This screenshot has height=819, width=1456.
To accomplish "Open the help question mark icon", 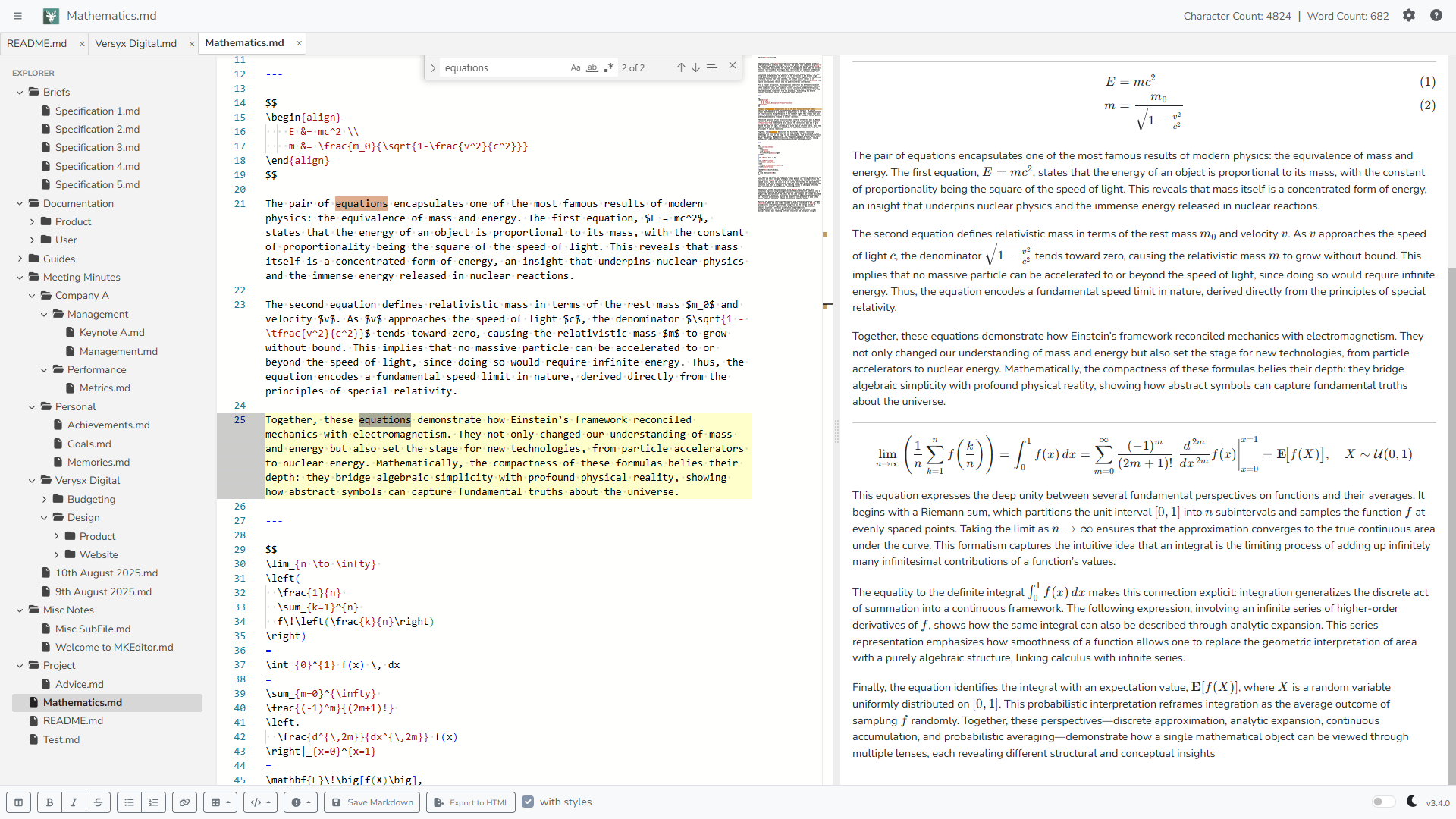I will click(x=1436, y=16).
